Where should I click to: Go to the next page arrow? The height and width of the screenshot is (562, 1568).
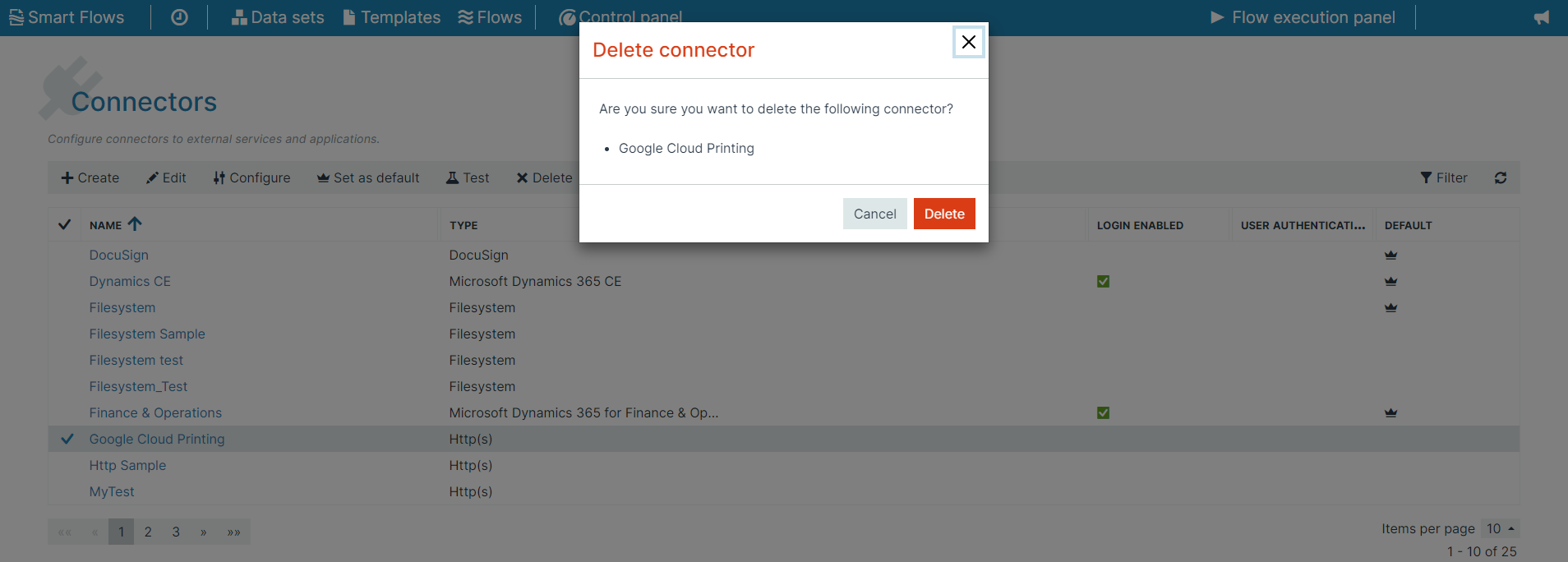203,532
